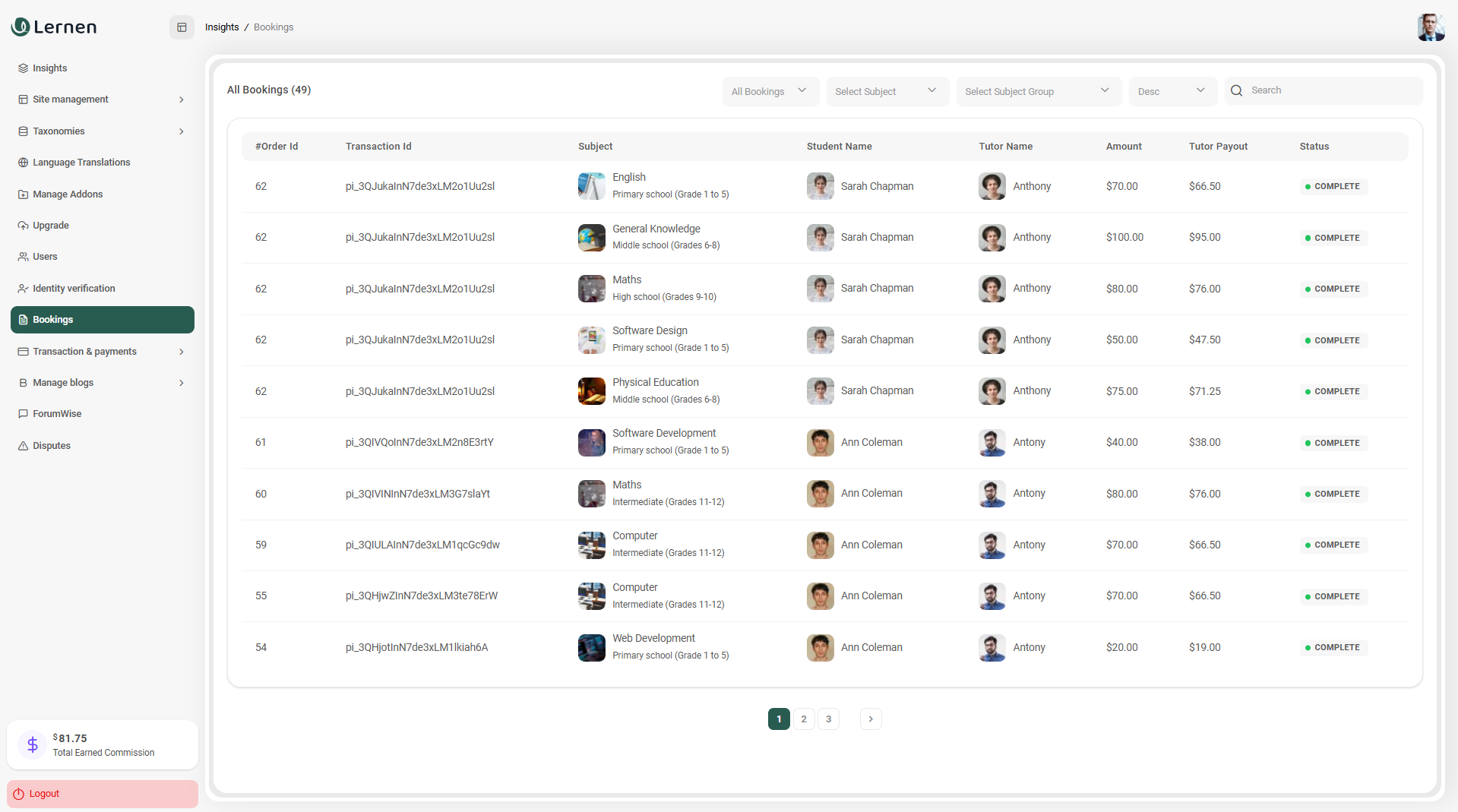Click the Logout button
Screen dimensions: 1458x812
click(102, 794)
